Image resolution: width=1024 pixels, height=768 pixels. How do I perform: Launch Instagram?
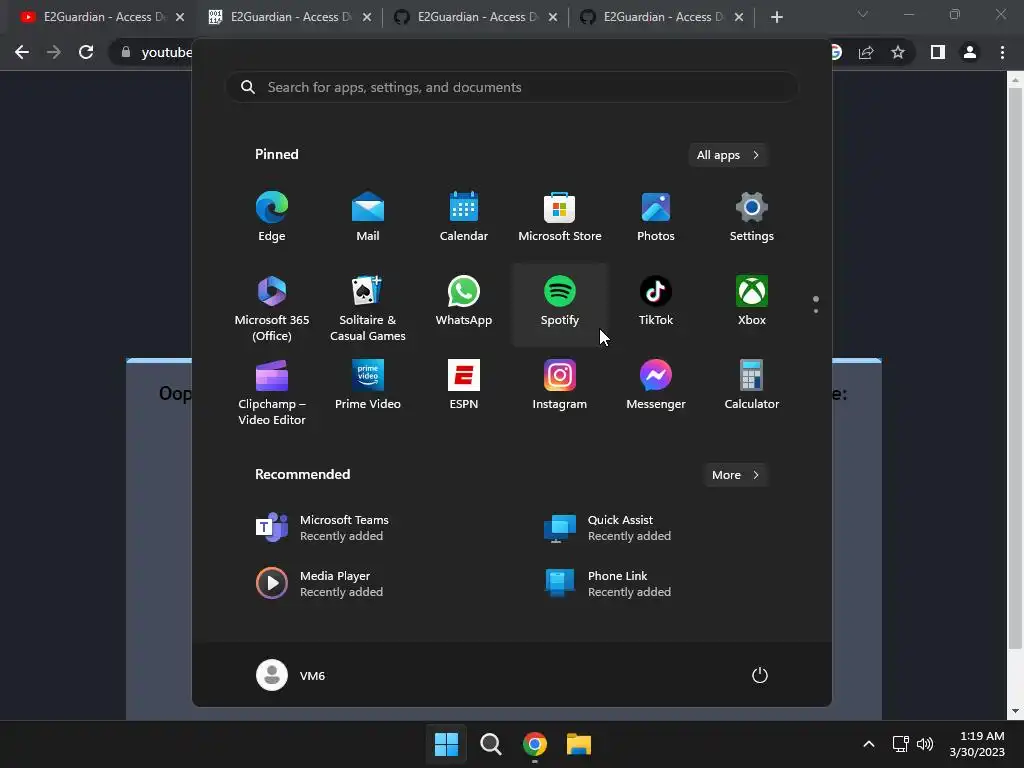pyautogui.click(x=560, y=385)
